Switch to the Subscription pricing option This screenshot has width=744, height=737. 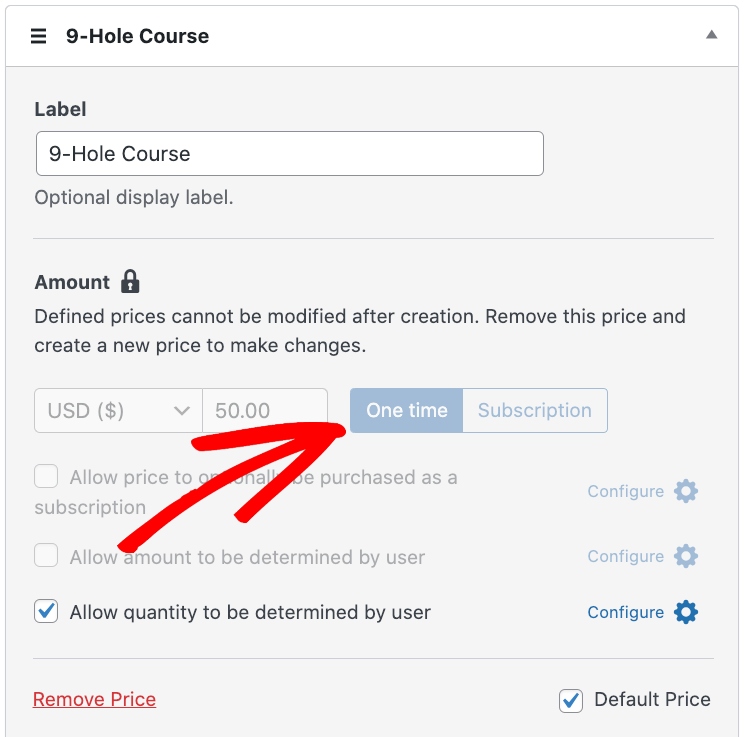(534, 411)
